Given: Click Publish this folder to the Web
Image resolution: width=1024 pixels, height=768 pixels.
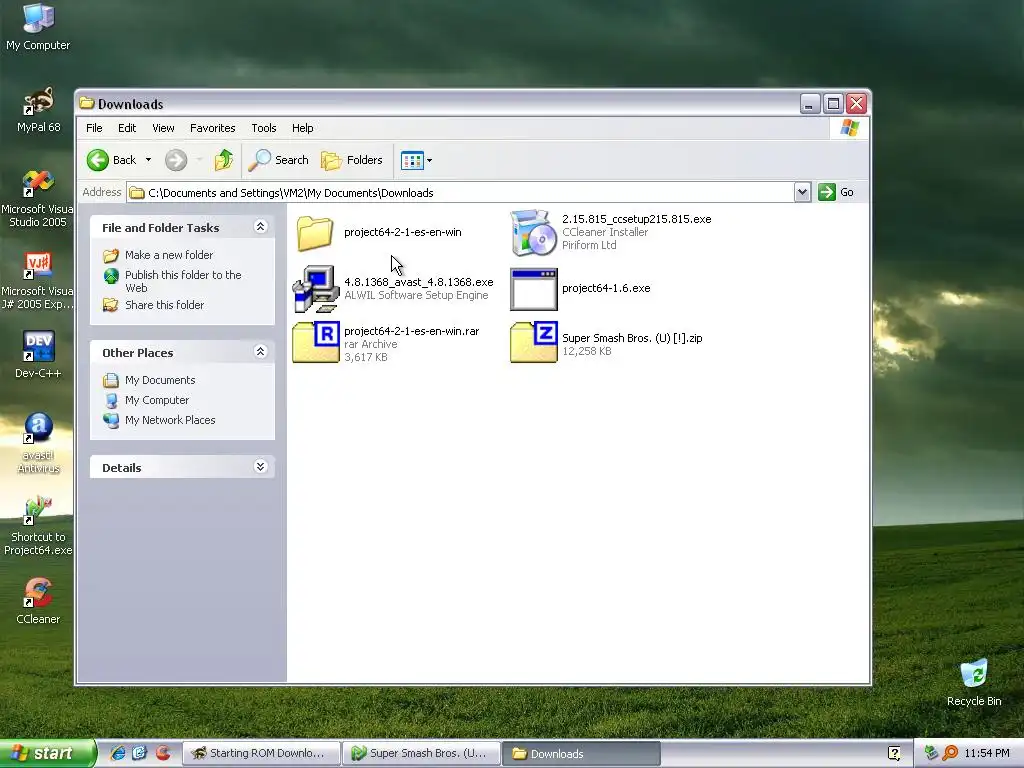Looking at the screenshot, I should tap(183, 281).
